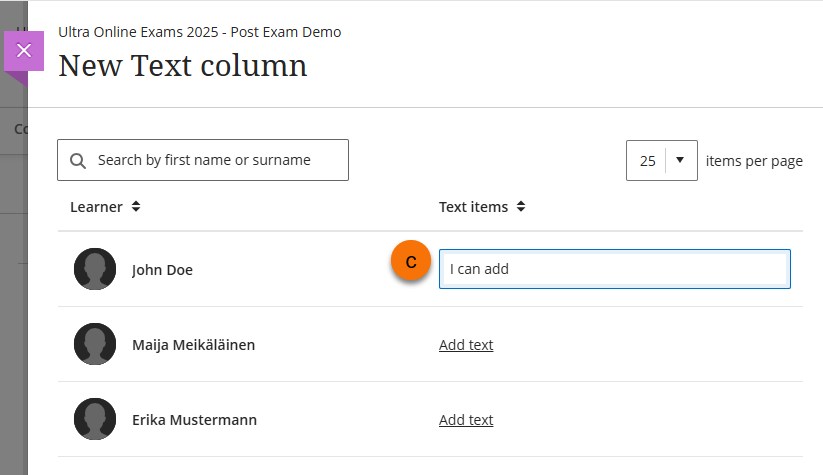Click the Text items column header label
823x475 pixels.
point(473,207)
